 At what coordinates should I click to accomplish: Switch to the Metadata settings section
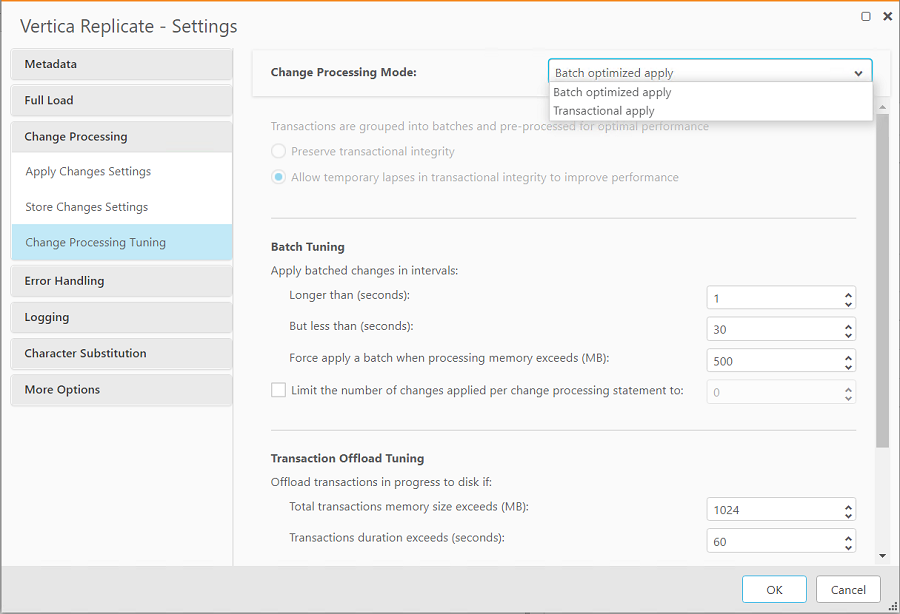coord(121,64)
